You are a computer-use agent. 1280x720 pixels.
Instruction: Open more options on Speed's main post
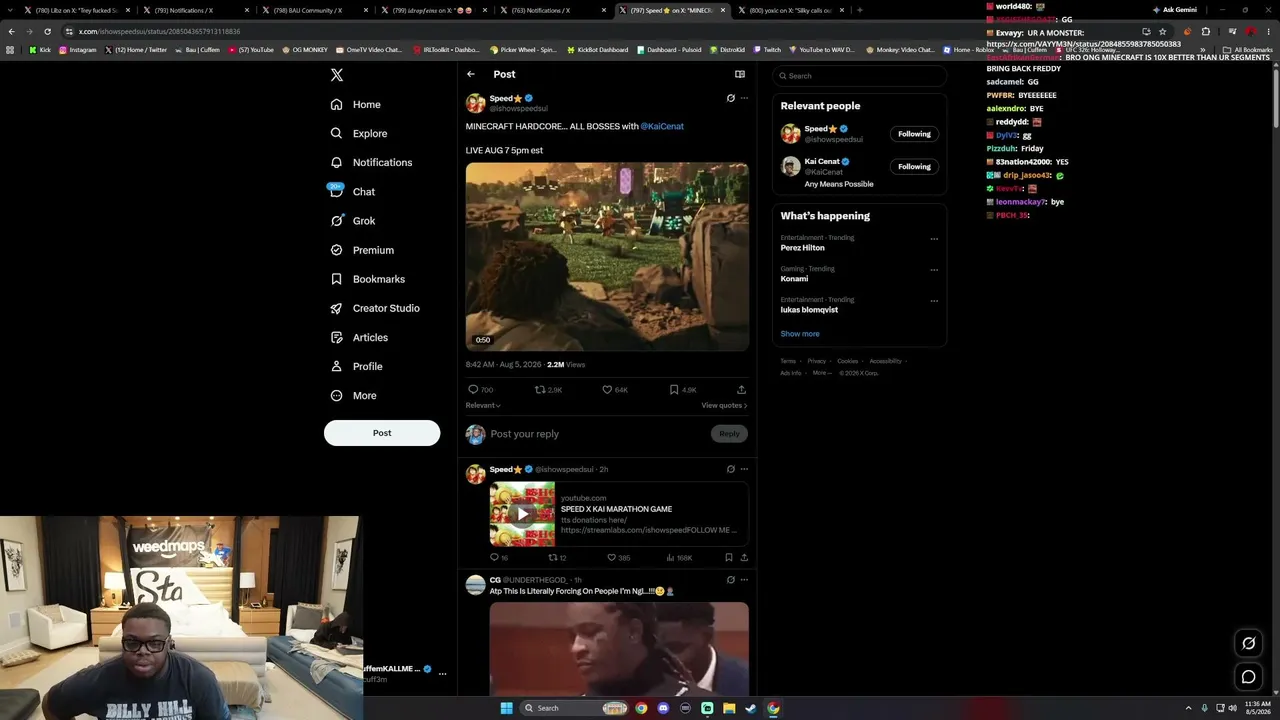(744, 98)
